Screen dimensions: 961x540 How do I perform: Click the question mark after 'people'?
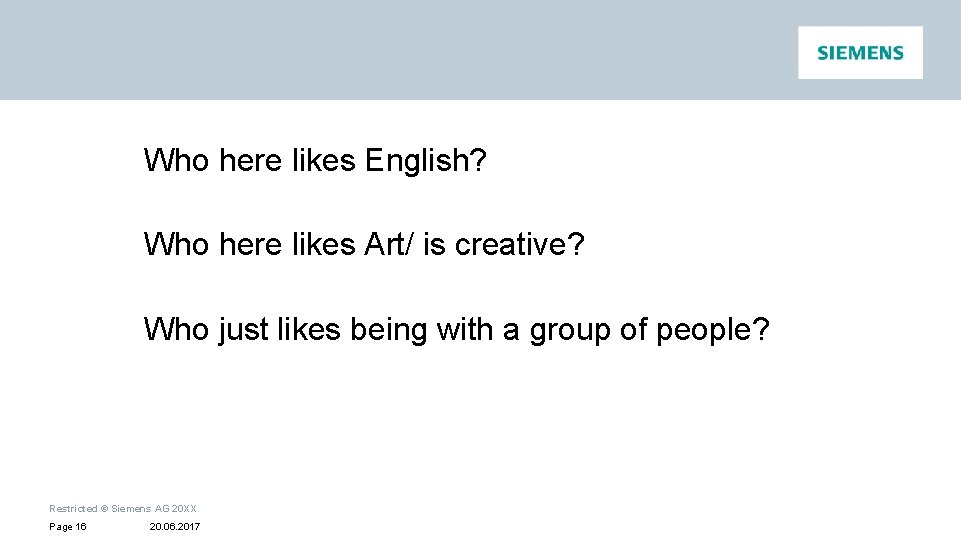(x=761, y=329)
